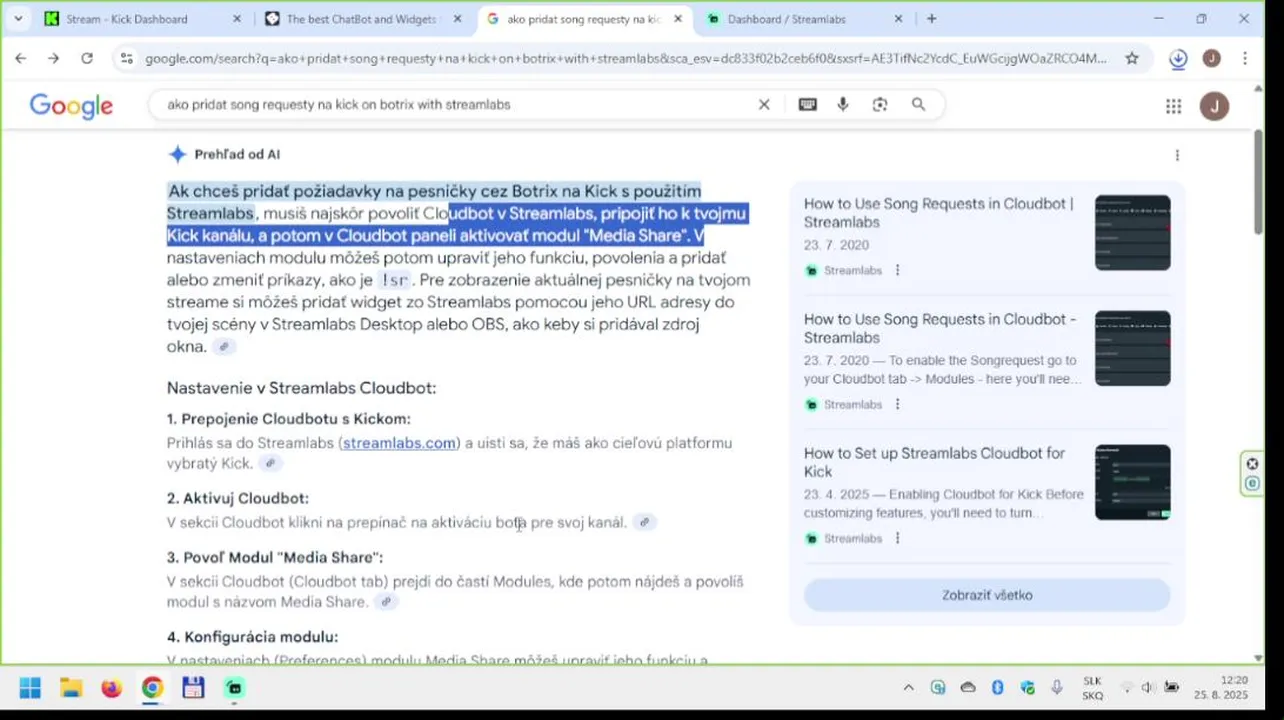Open File Explorer from taskbar
Viewport: 1284px width, 720px height.
(70, 688)
